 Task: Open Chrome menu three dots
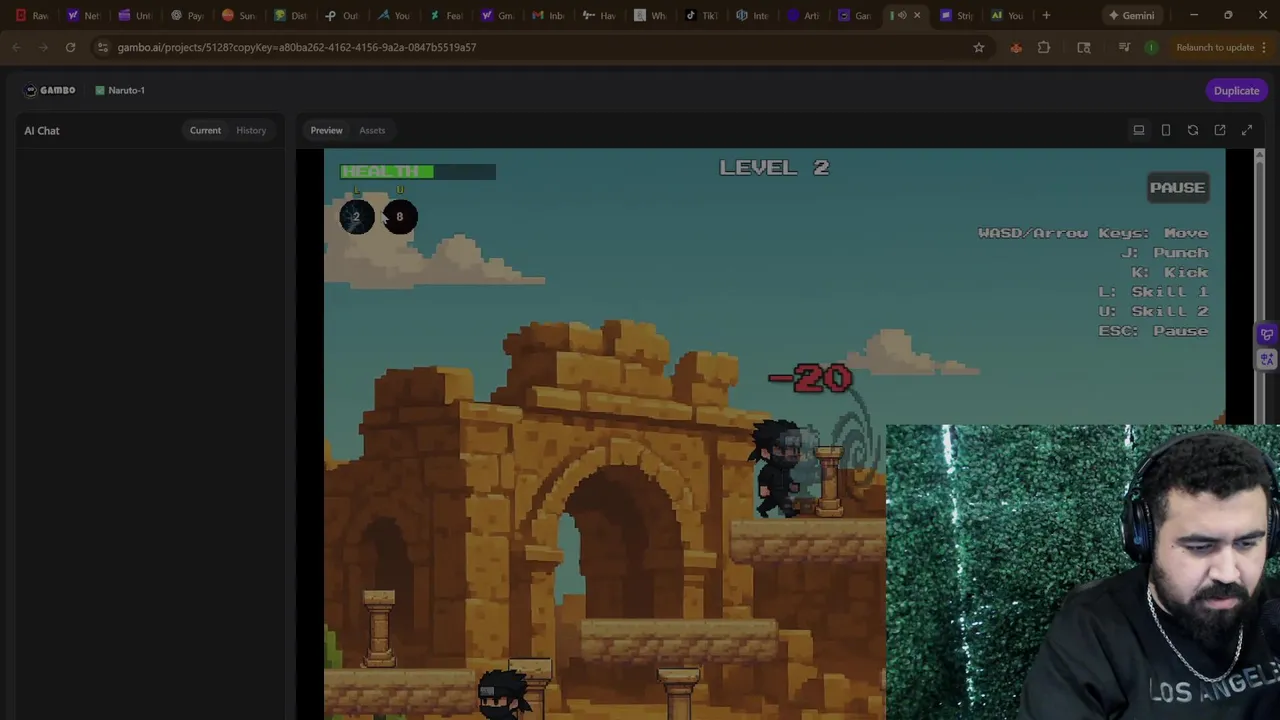click(x=1266, y=47)
